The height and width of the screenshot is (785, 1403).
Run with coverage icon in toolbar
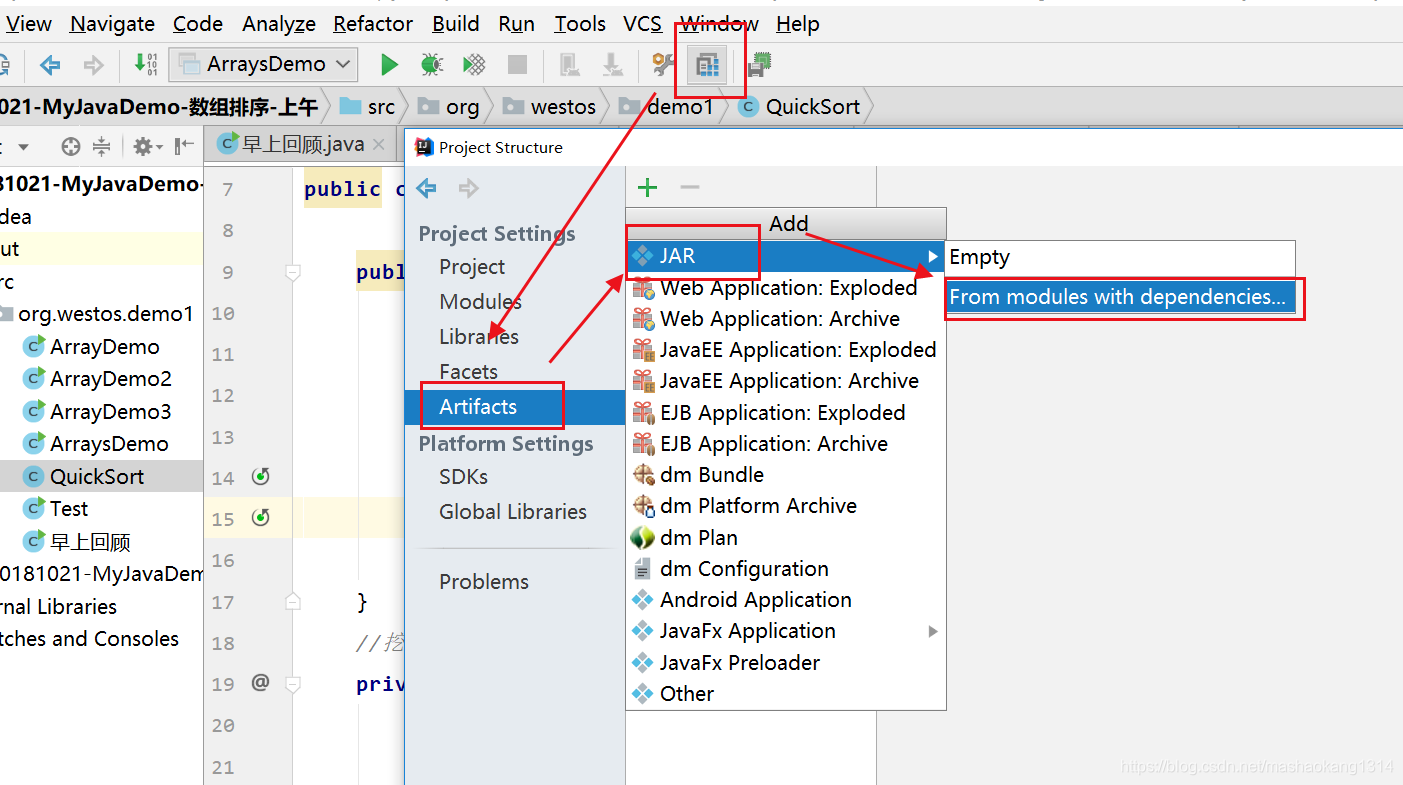click(474, 65)
